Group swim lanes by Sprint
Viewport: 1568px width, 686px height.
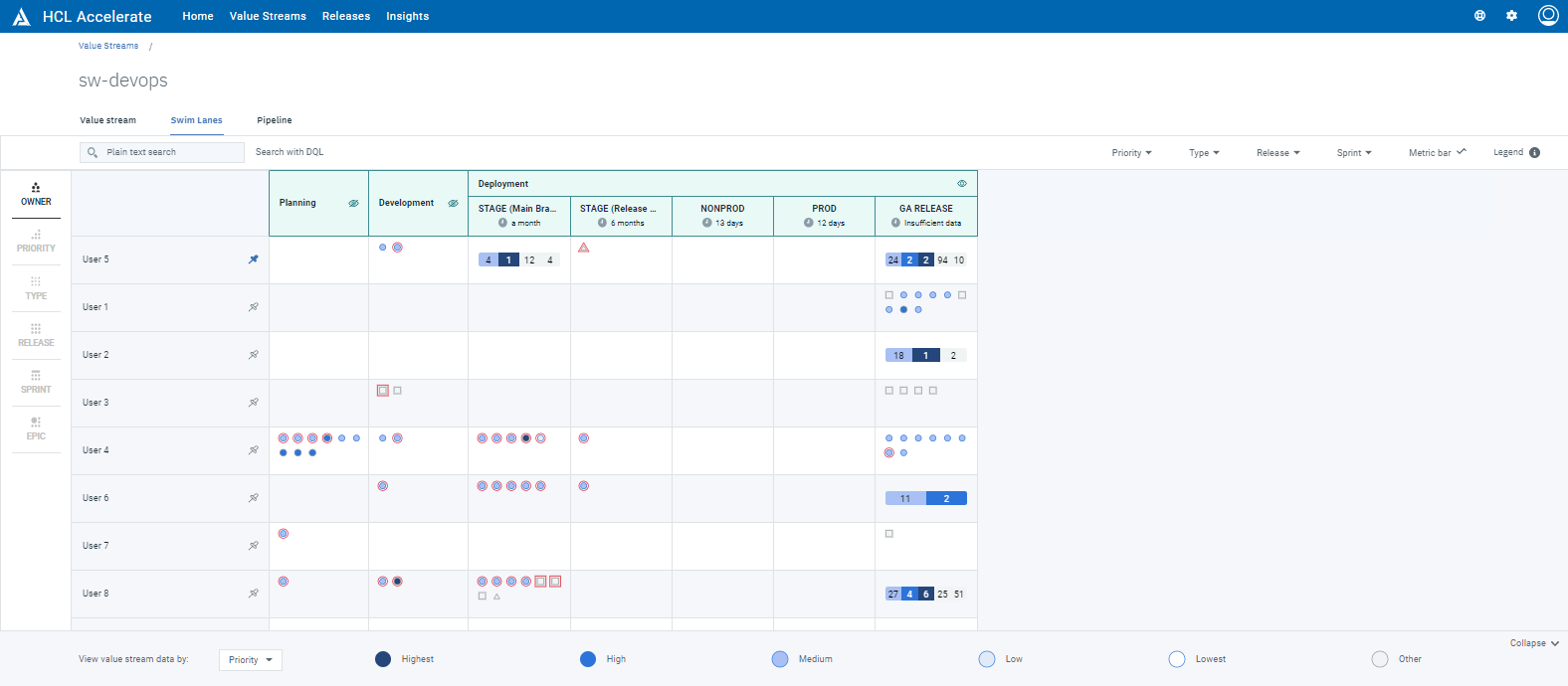pyautogui.click(x=36, y=382)
